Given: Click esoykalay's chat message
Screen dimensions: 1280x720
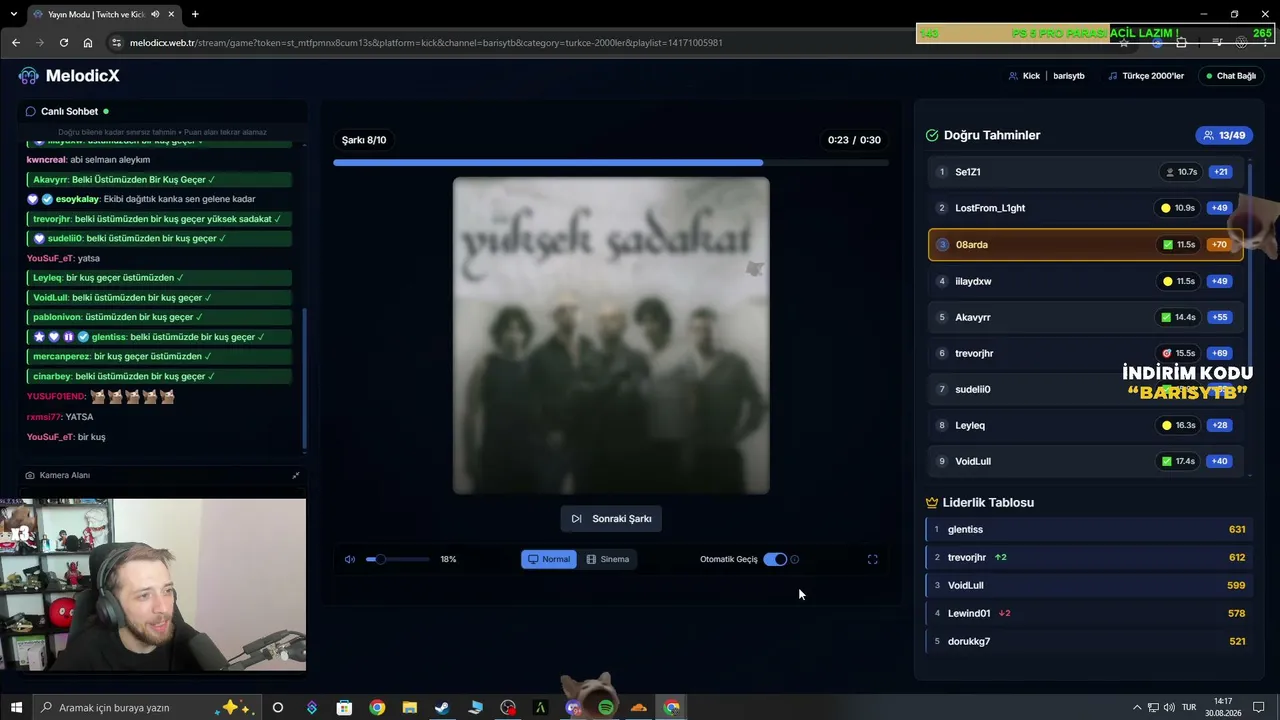Looking at the screenshot, I should [x=160, y=199].
